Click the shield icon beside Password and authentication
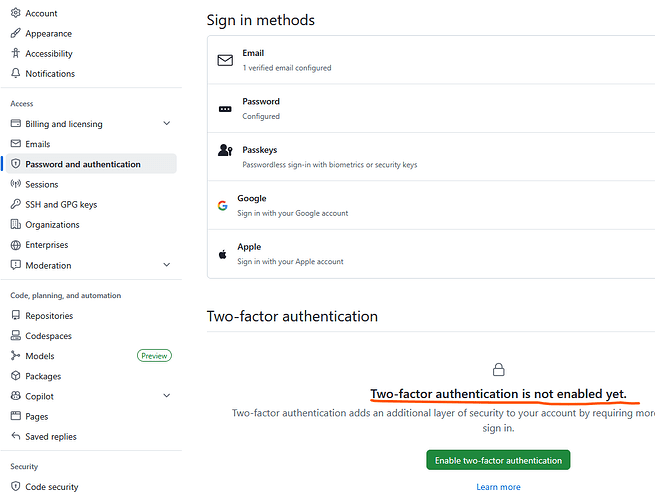The height and width of the screenshot is (500, 655). point(15,164)
